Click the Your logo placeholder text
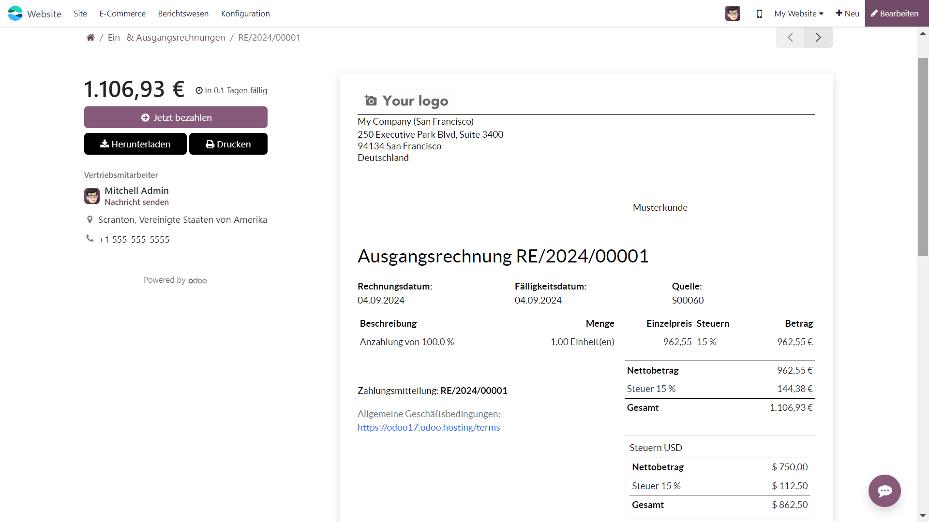 415,101
